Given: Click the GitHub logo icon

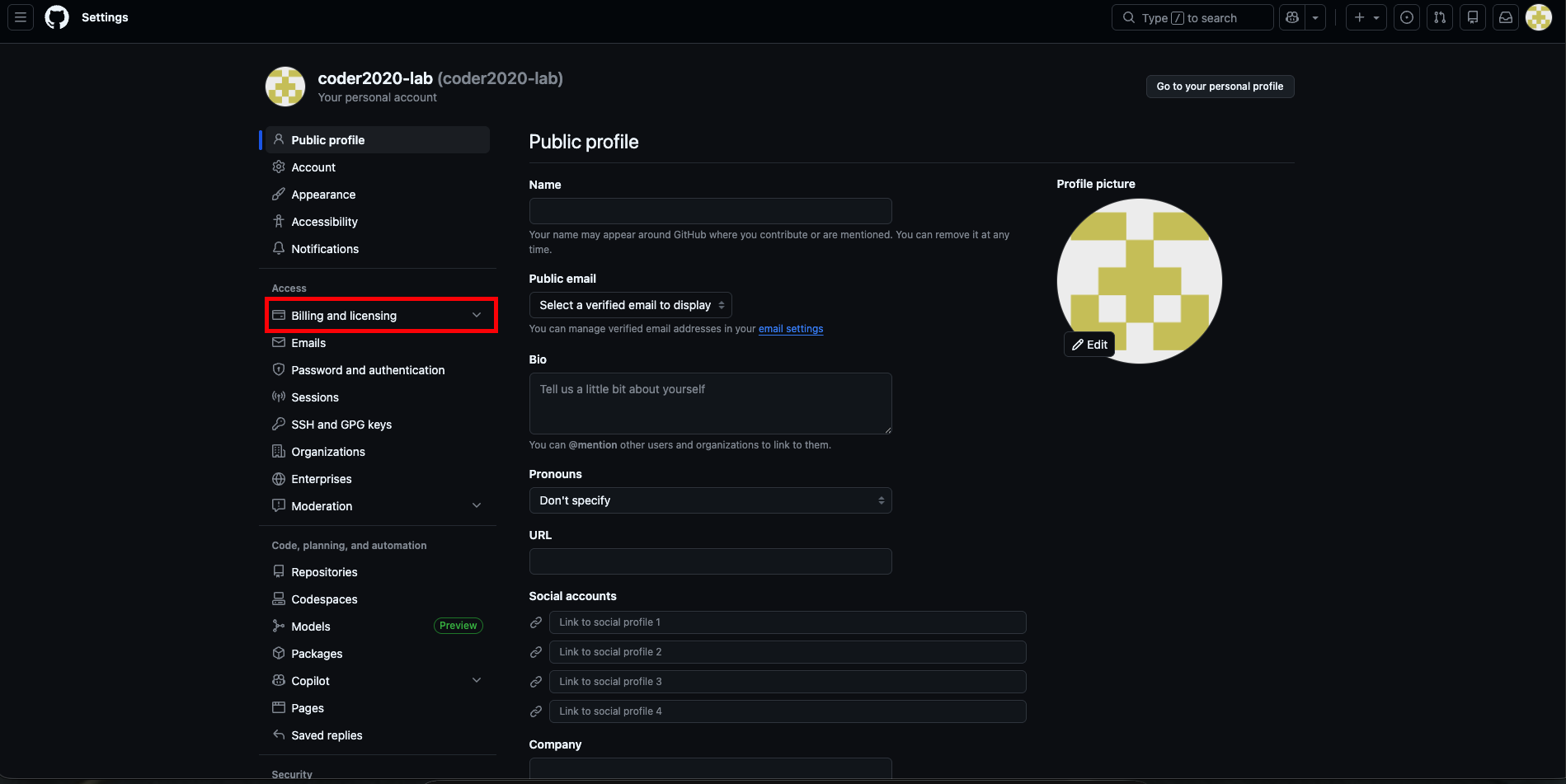Looking at the screenshot, I should coord(57,17).
